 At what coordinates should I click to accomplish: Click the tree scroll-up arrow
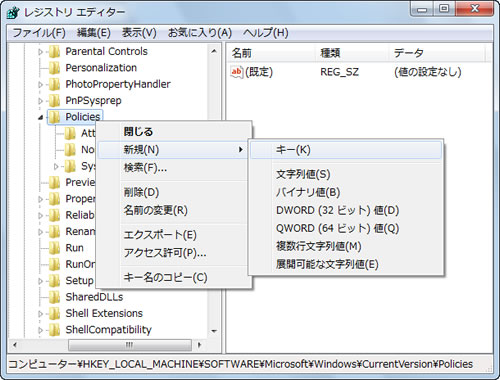point(214,51)
